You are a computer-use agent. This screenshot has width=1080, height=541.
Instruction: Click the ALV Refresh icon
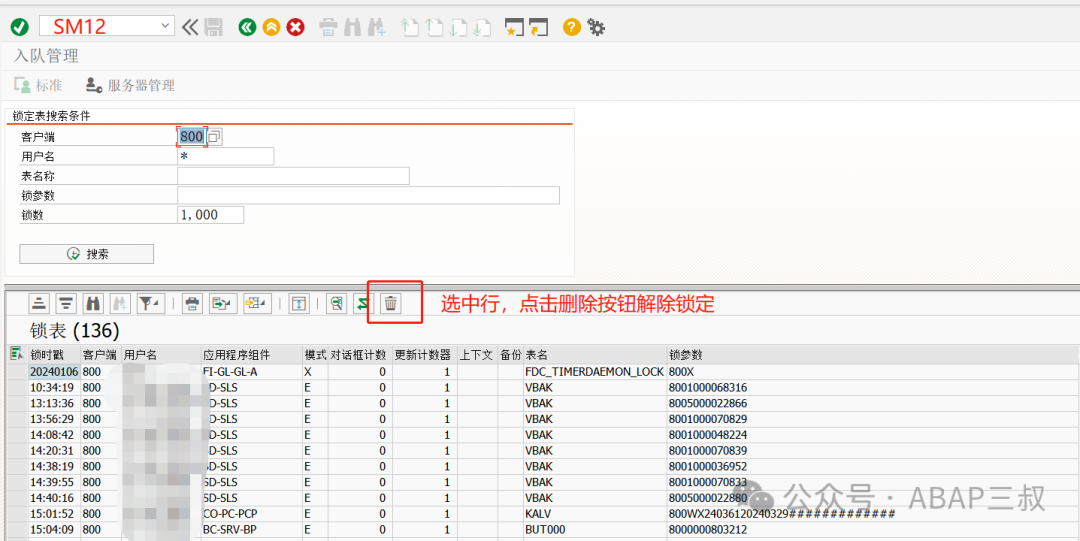point(363,303)
